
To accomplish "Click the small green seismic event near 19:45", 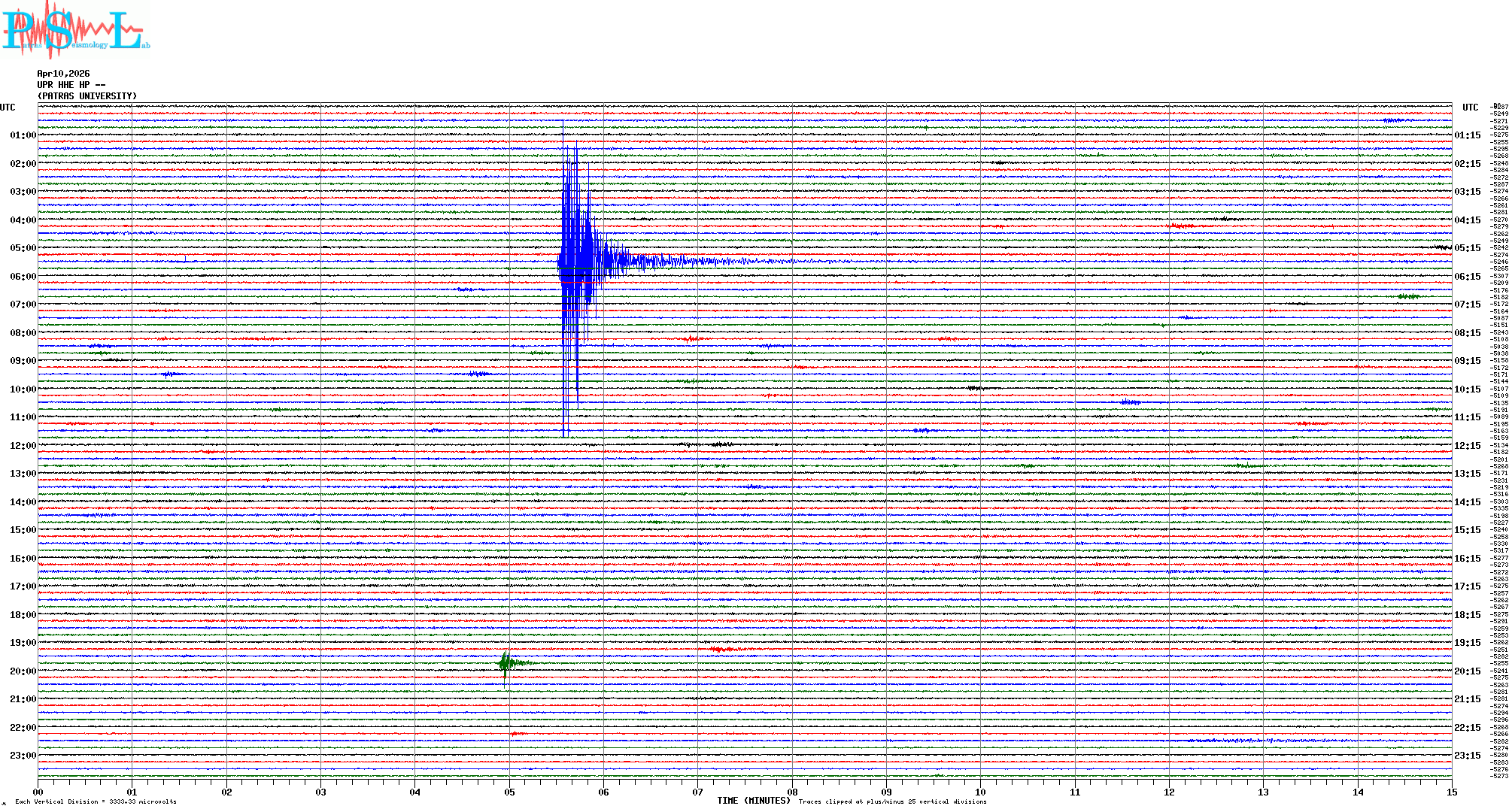I will 507,662.
